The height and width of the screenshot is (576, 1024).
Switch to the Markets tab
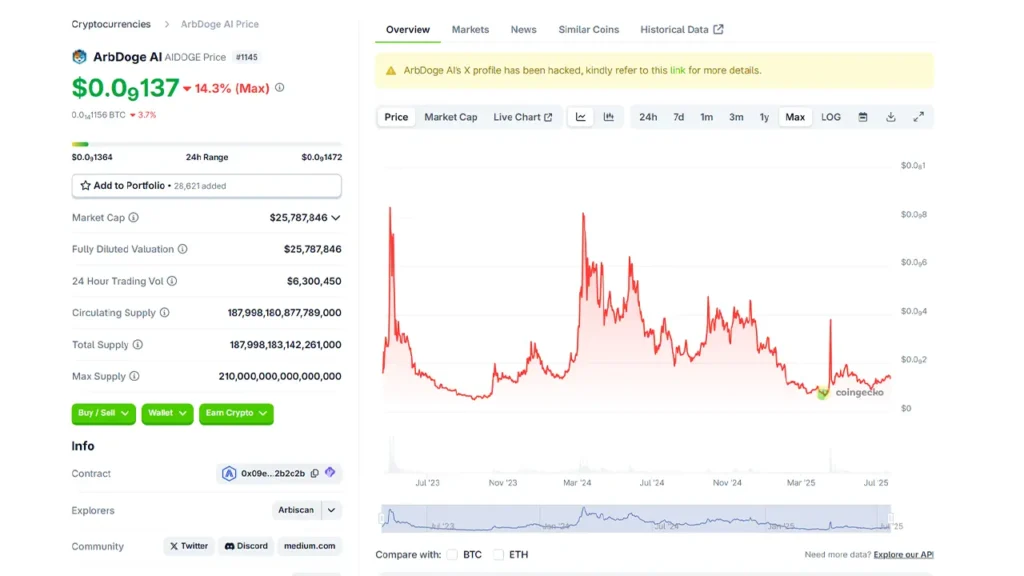click(x=470, y=29)
